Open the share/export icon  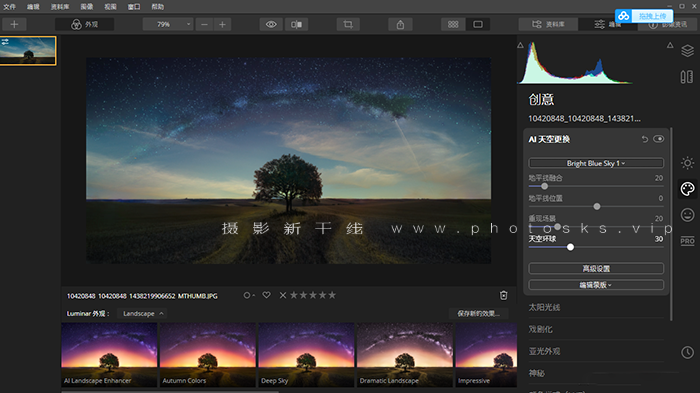coord(400,24)
